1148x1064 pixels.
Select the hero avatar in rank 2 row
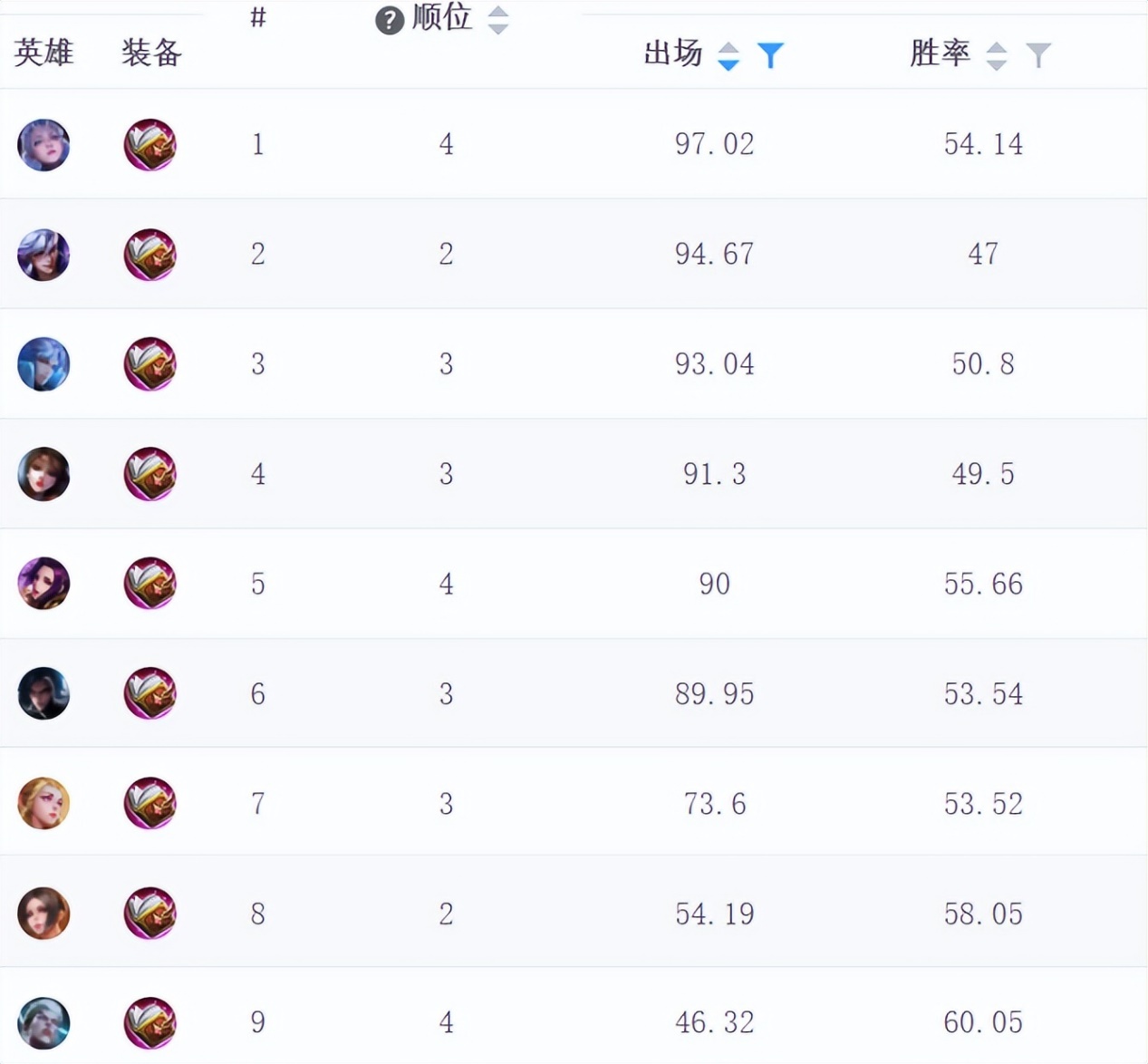point(43,255)
